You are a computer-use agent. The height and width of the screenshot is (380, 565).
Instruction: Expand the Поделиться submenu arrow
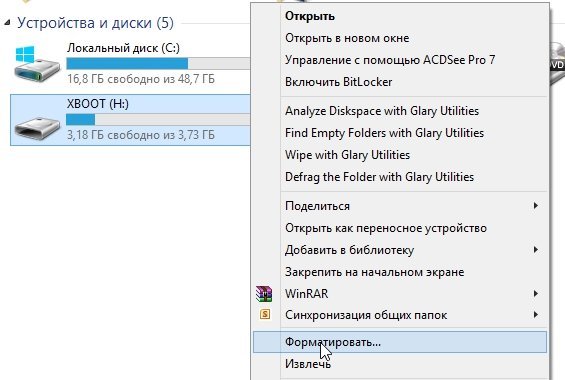[x=536, y=206]
